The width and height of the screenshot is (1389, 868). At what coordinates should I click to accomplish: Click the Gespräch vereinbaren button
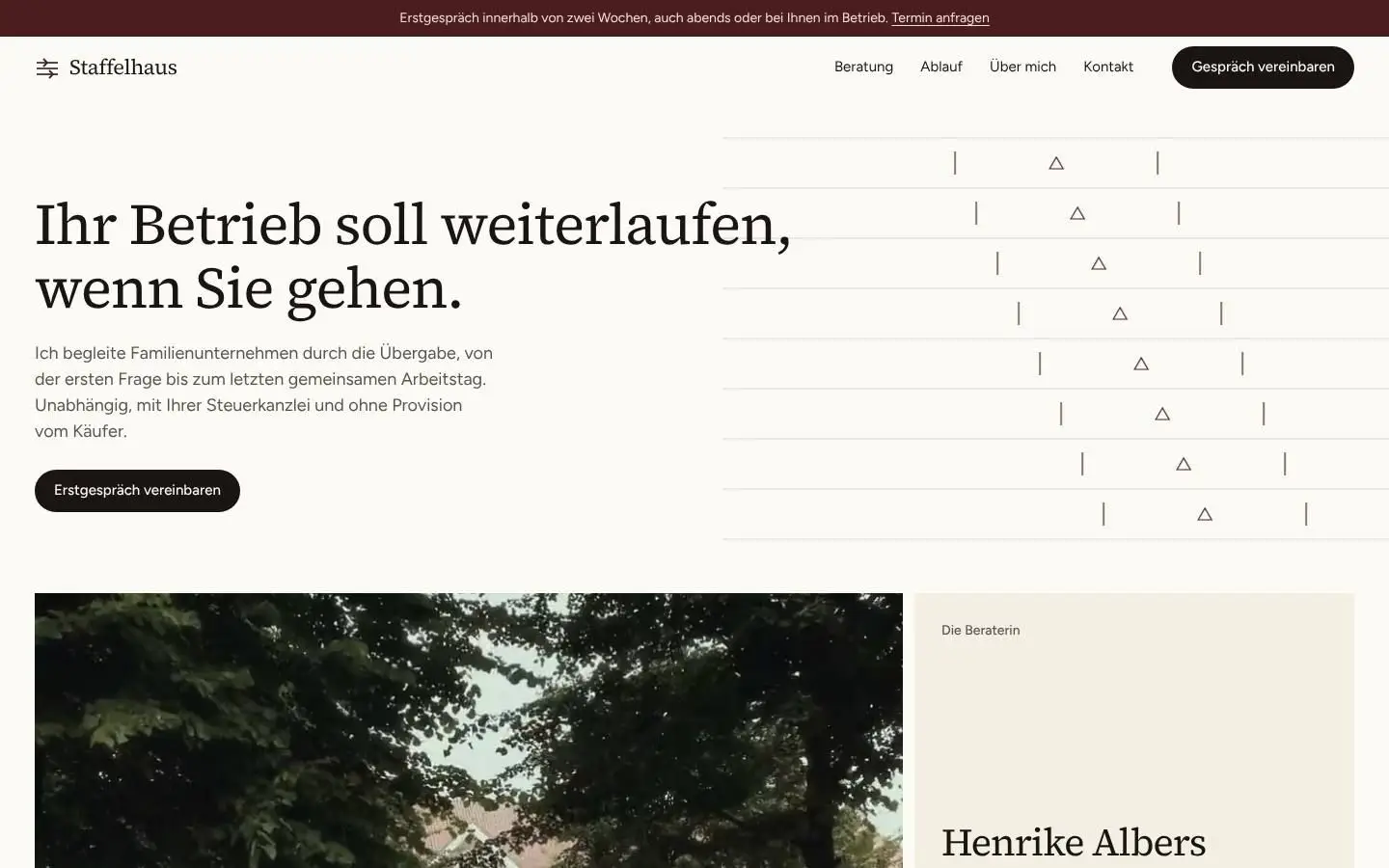point(1263,68)
